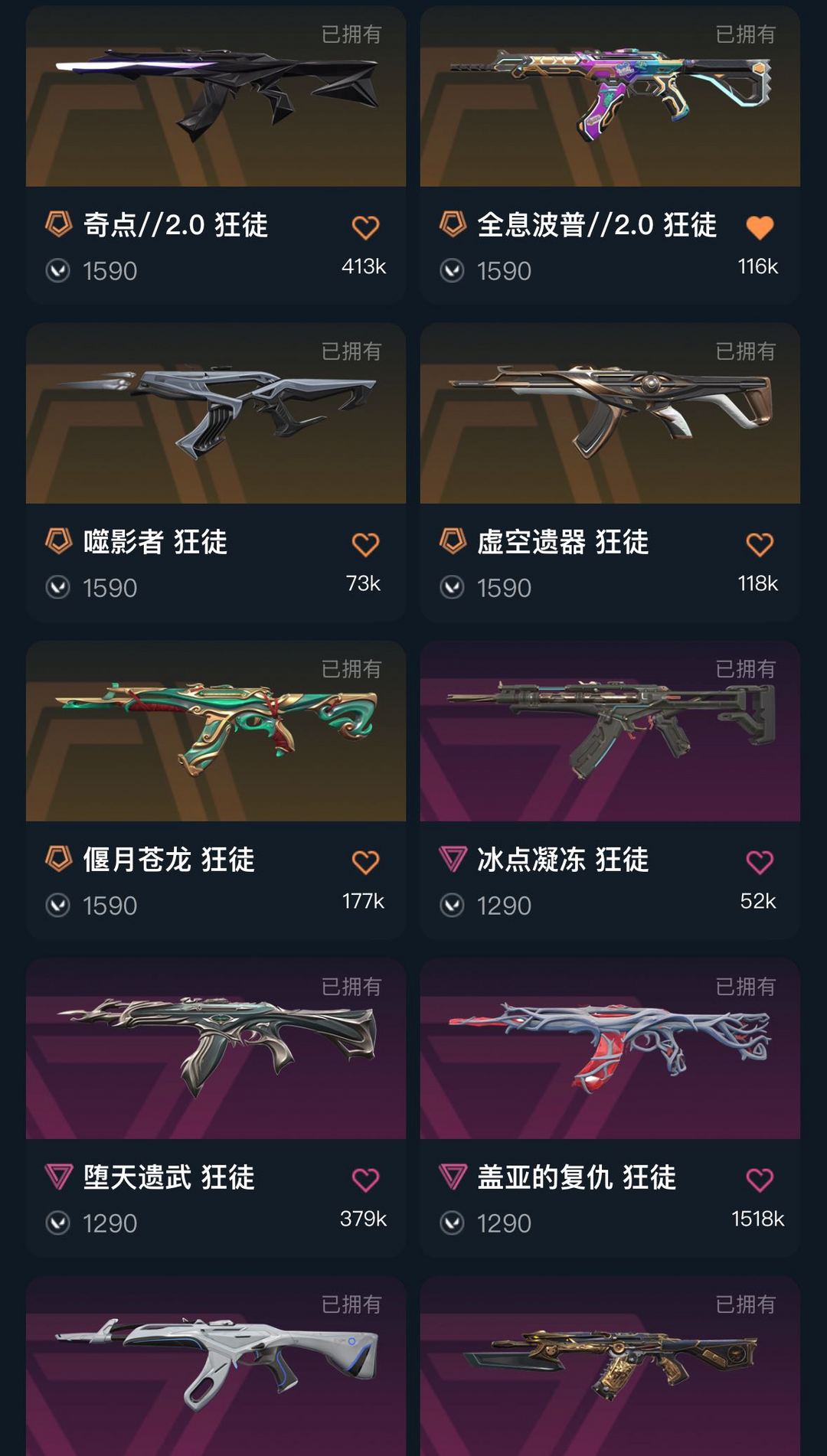Click VP currency icon under 盖亚的复仇 狂徒
The width and height of the screenshot is (827, 1456).
(453, 1223)
